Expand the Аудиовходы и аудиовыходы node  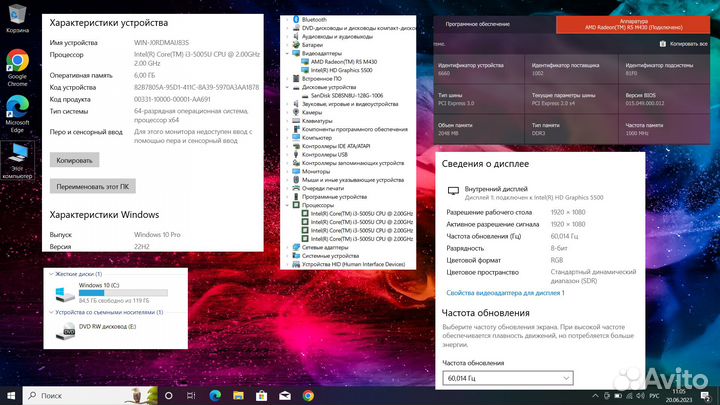[x=287, y=36]
